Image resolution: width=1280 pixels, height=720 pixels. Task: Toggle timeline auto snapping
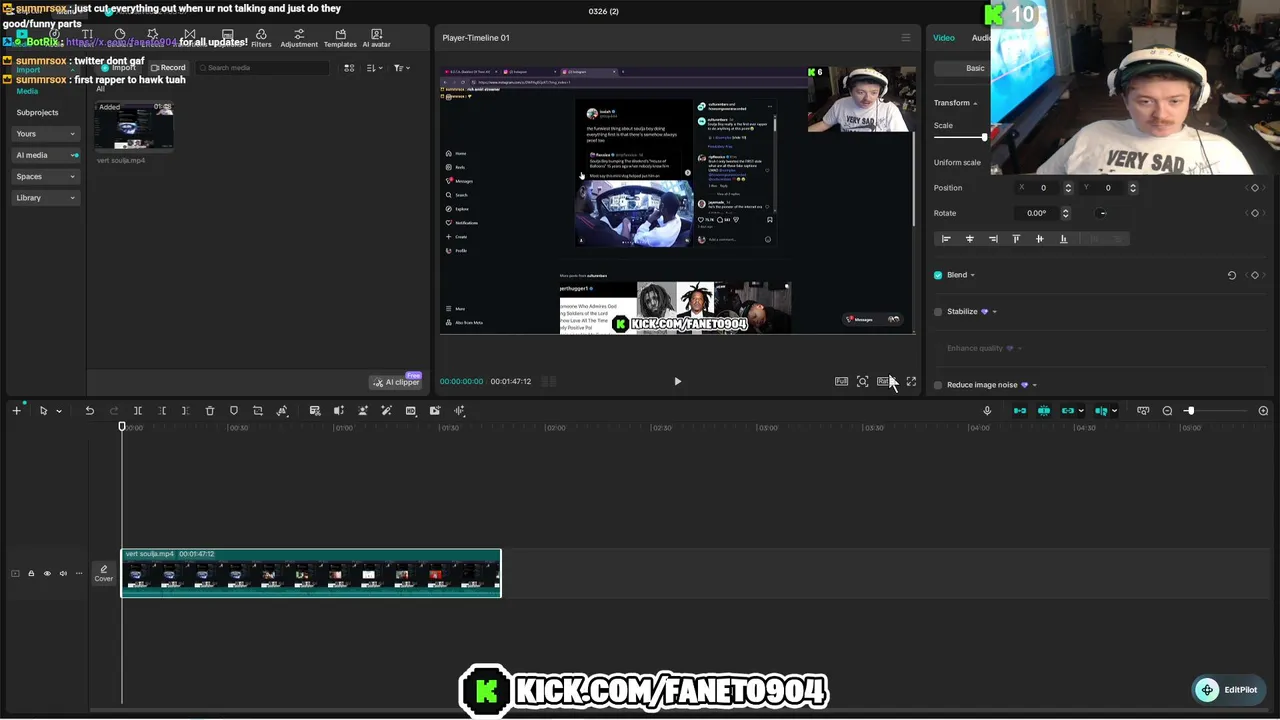(x=1044, y=411)
